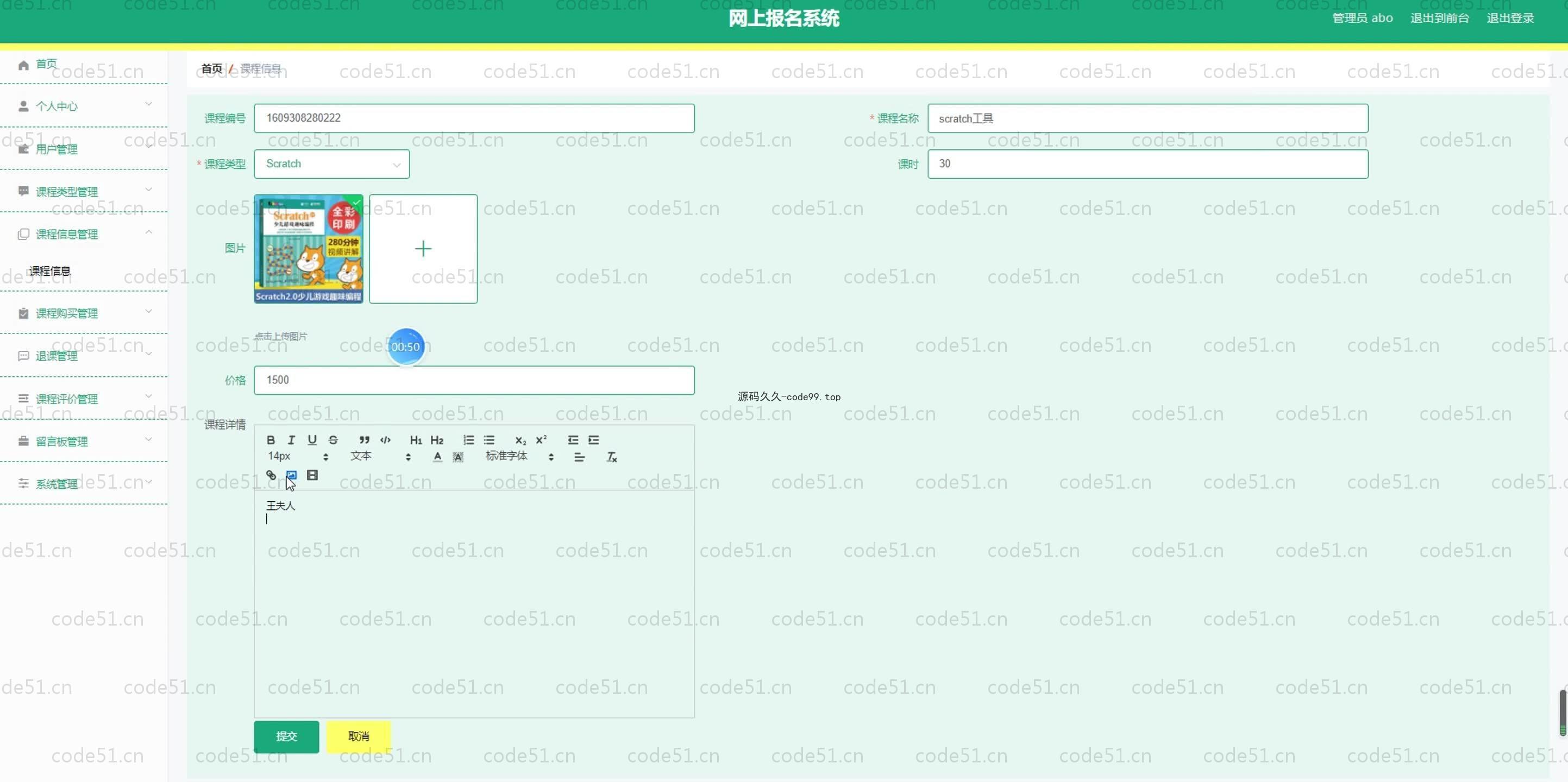Click the 网上报名系统 header title
The height and width of the screenshot is (782, 1568).
pos(784,18)
